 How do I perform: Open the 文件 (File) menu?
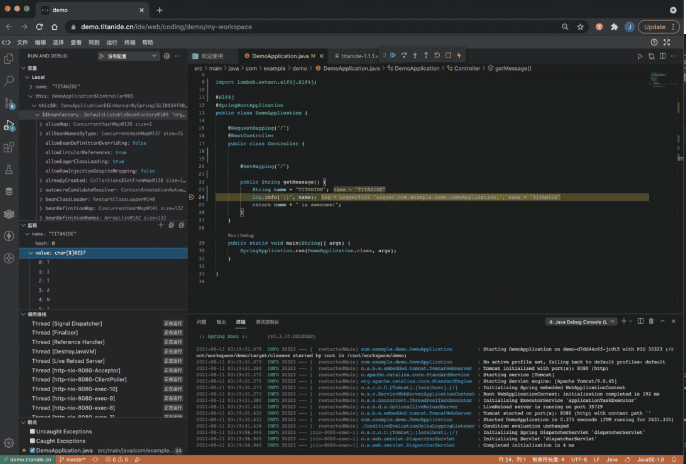pos(23,43)
